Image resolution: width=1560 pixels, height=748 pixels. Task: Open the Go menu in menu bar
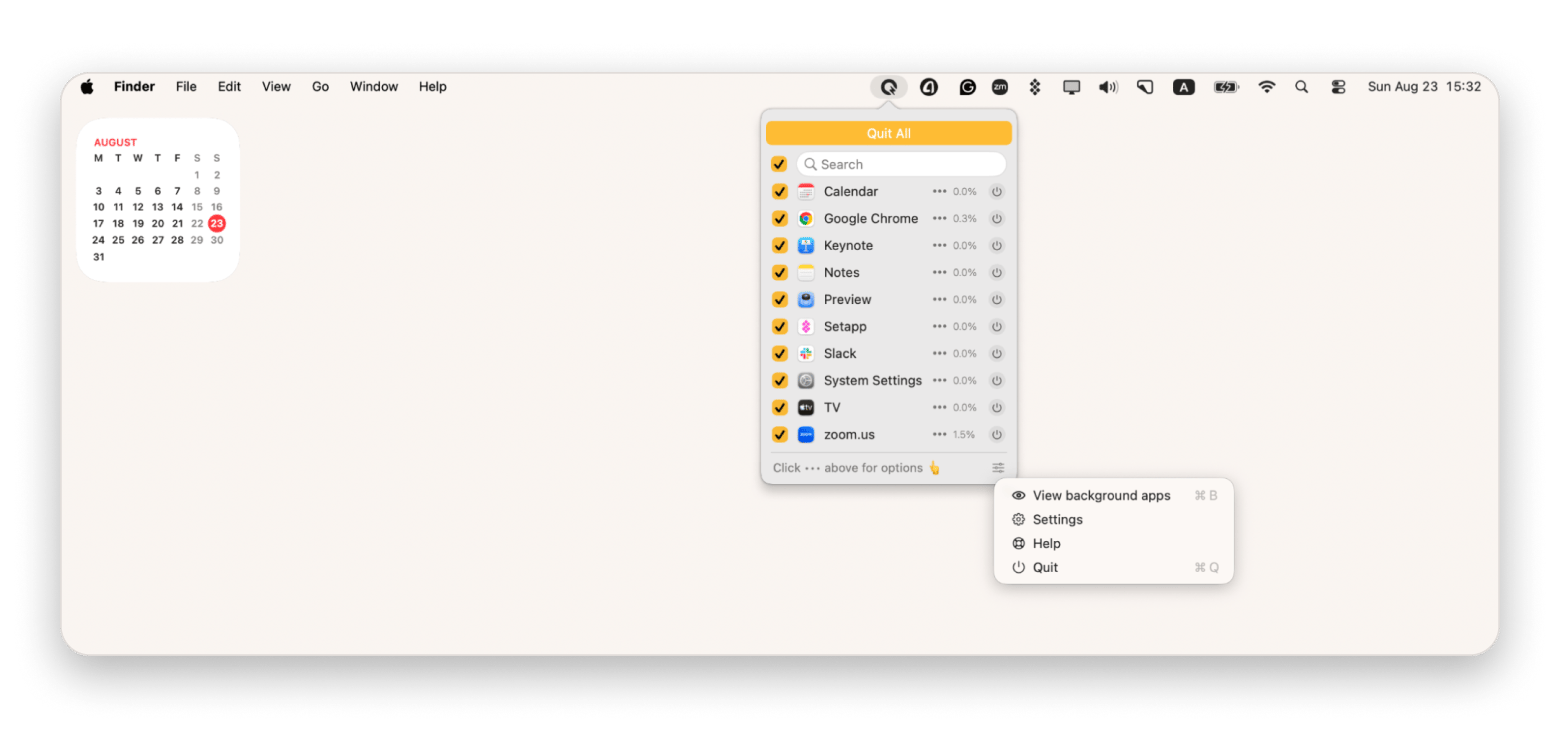[x=320, y=87]
